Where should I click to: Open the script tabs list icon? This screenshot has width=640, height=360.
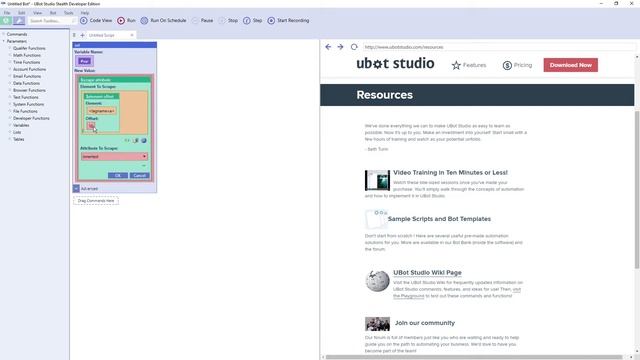tap(74, 35)
